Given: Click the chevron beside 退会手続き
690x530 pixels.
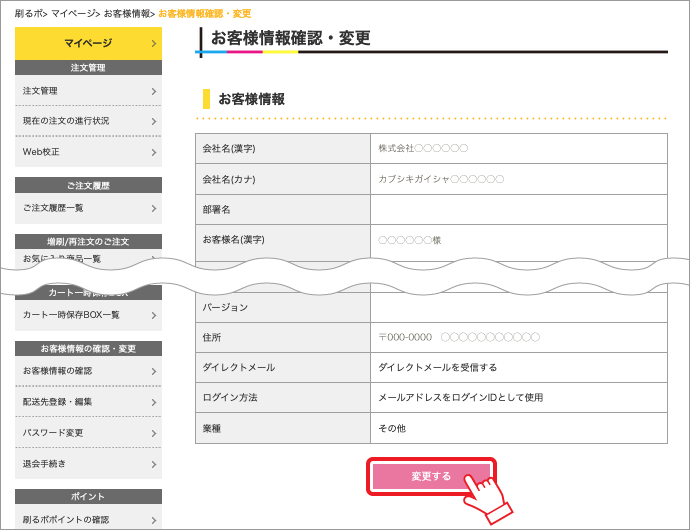Looking at the screenshot, I should pyautogui.click(x=154, y=464).
